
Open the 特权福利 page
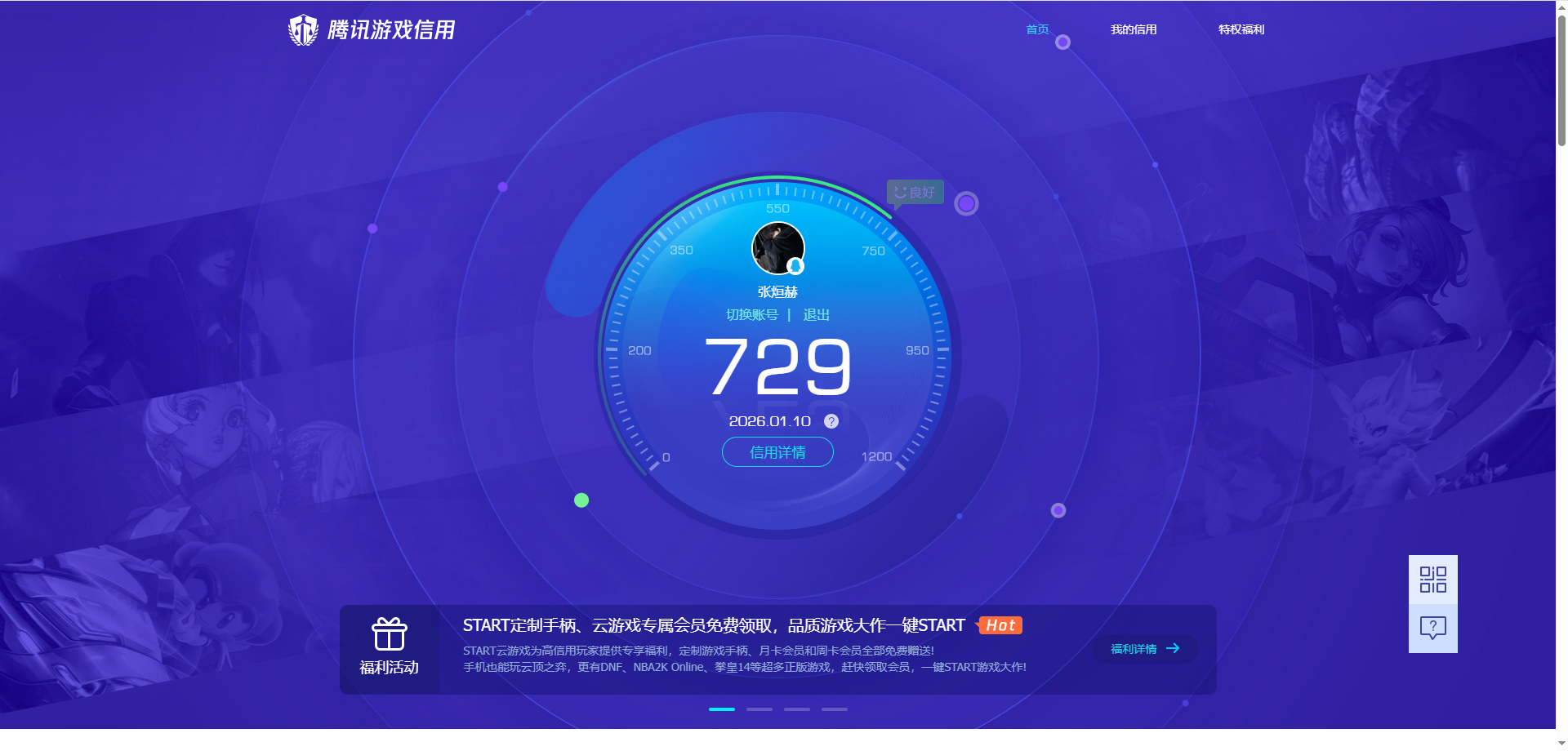(1240, 29)
